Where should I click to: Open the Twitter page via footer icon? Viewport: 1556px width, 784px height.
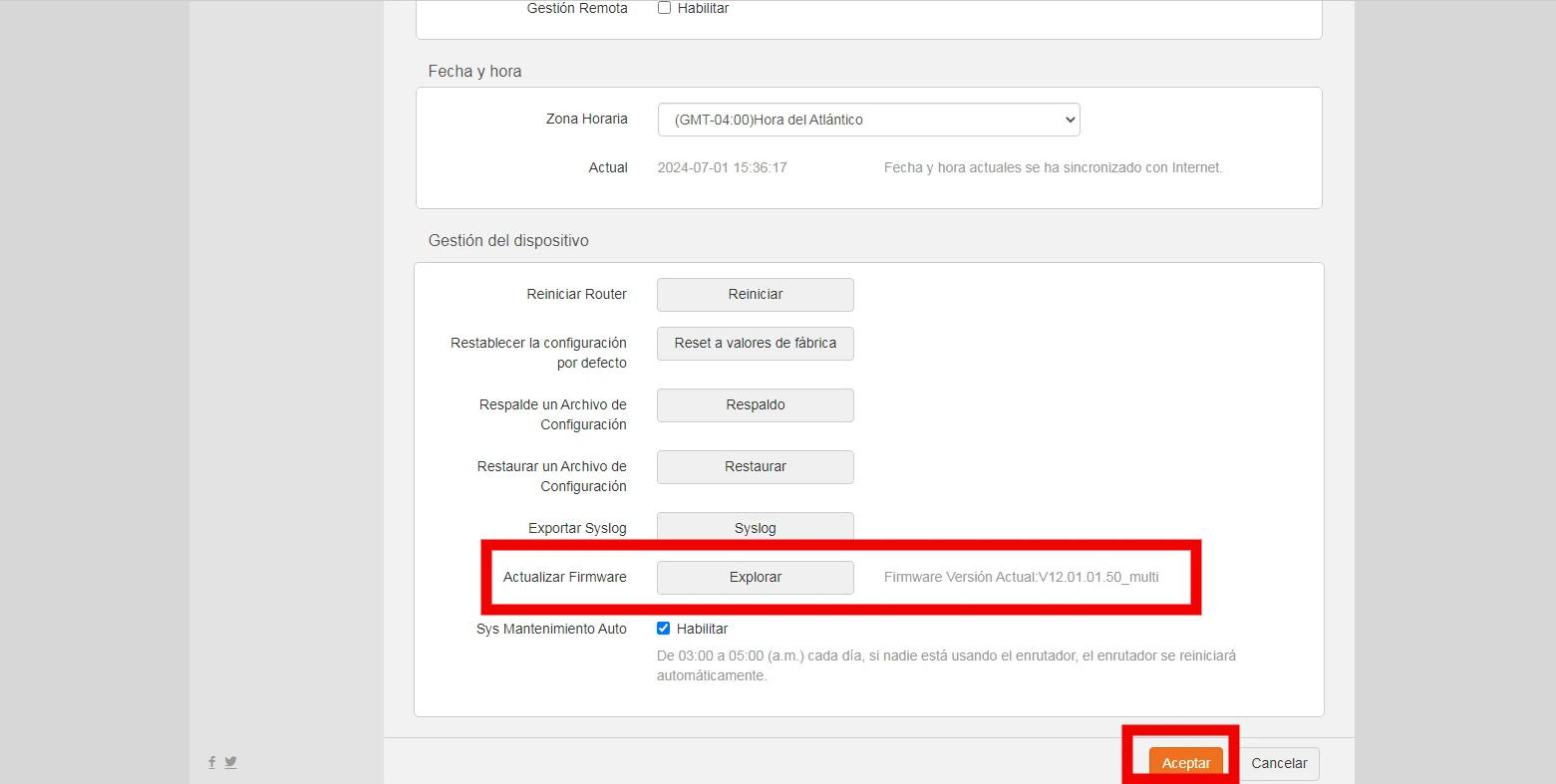point(230,761)
